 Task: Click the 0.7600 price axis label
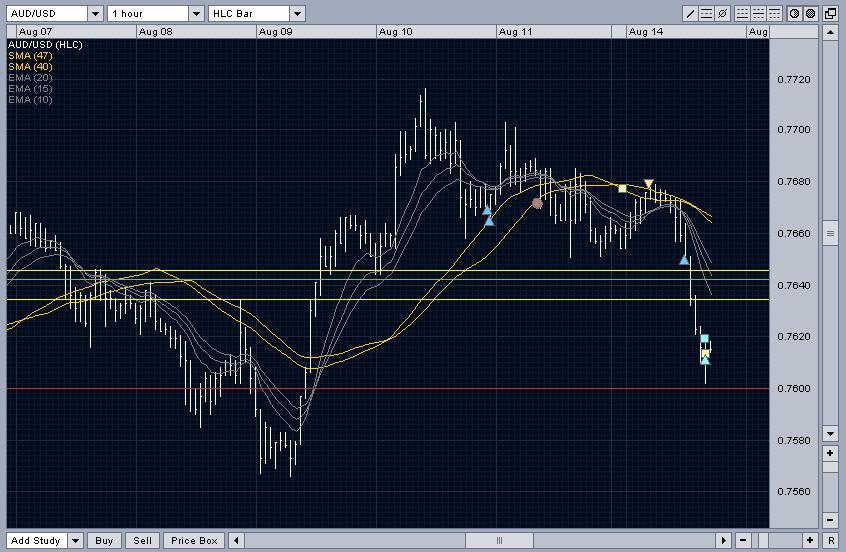pyautogui.click(x=794, y=389)
